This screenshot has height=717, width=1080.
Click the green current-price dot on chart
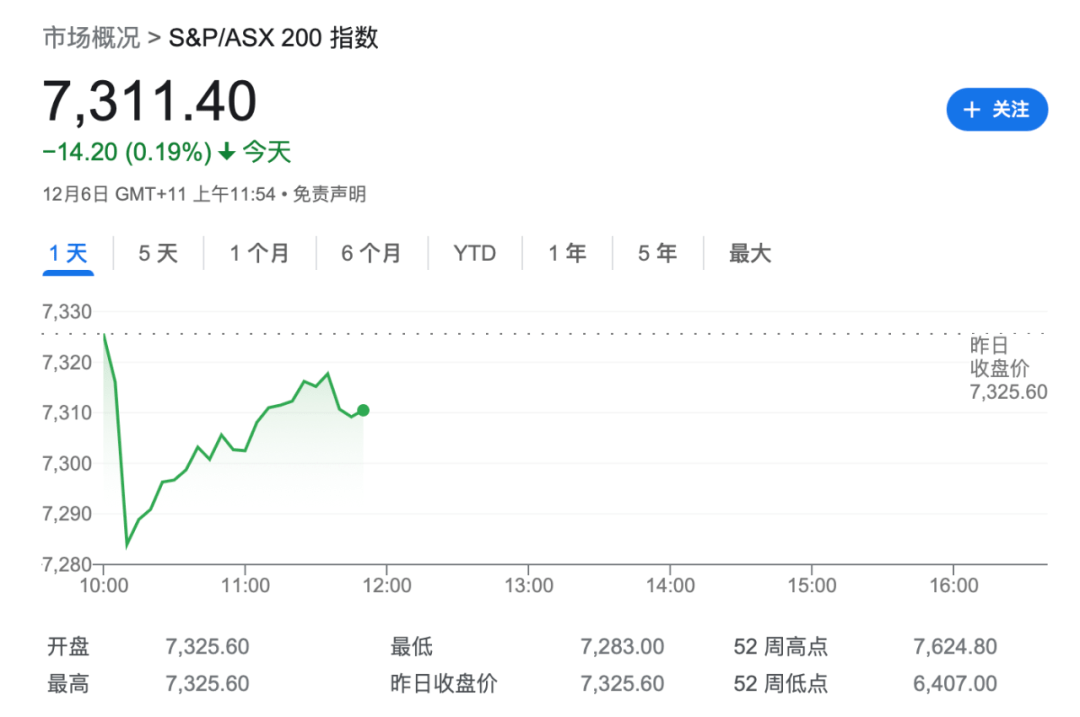(x=363, y=410)
